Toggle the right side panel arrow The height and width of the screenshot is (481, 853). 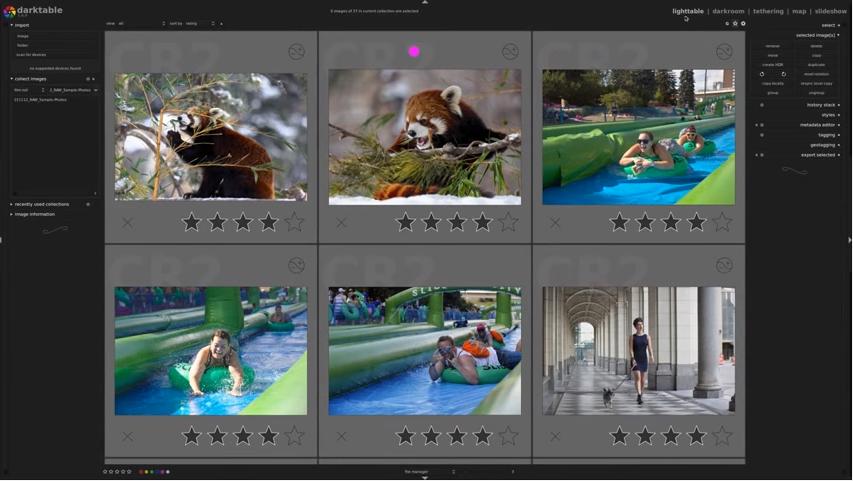(850, 240)
